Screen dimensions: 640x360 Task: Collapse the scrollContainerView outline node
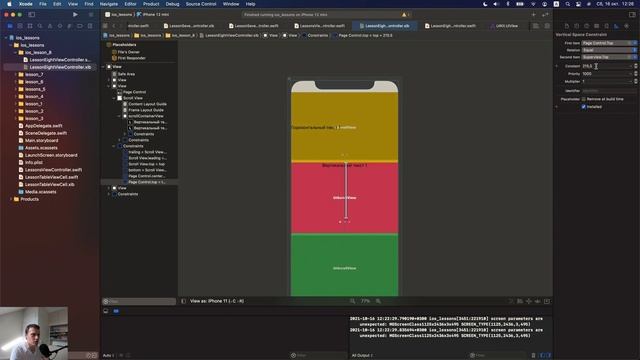click(120, 116)
